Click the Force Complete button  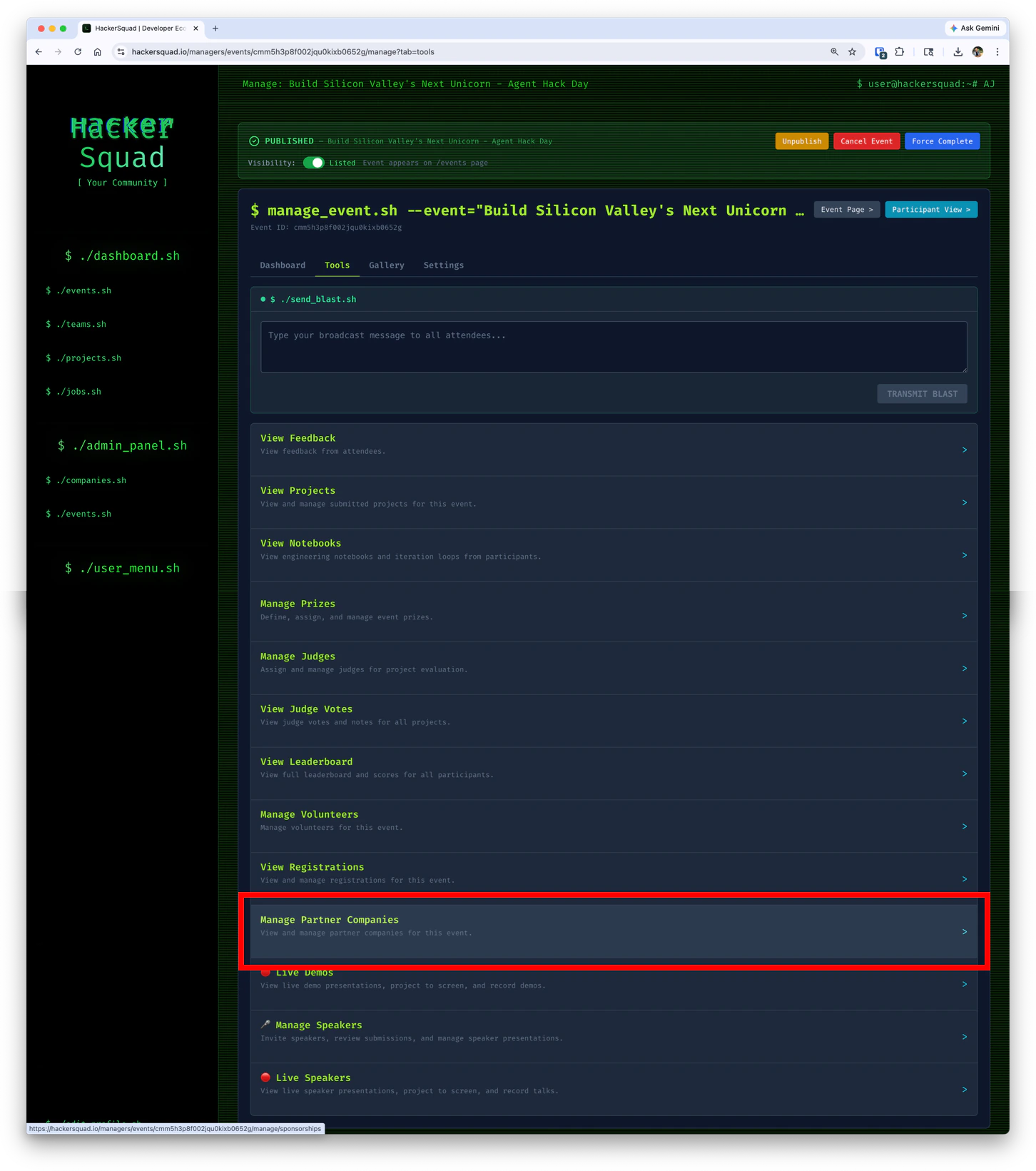[x=942, y=141]
